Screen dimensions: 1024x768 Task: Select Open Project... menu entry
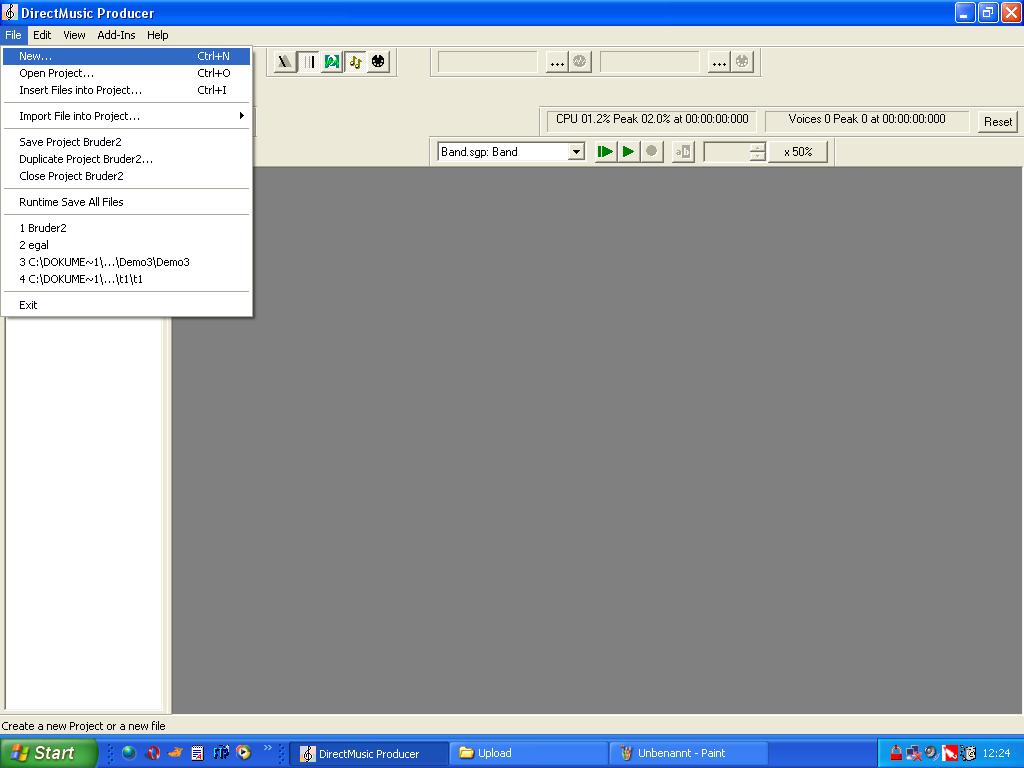point(57,73)
